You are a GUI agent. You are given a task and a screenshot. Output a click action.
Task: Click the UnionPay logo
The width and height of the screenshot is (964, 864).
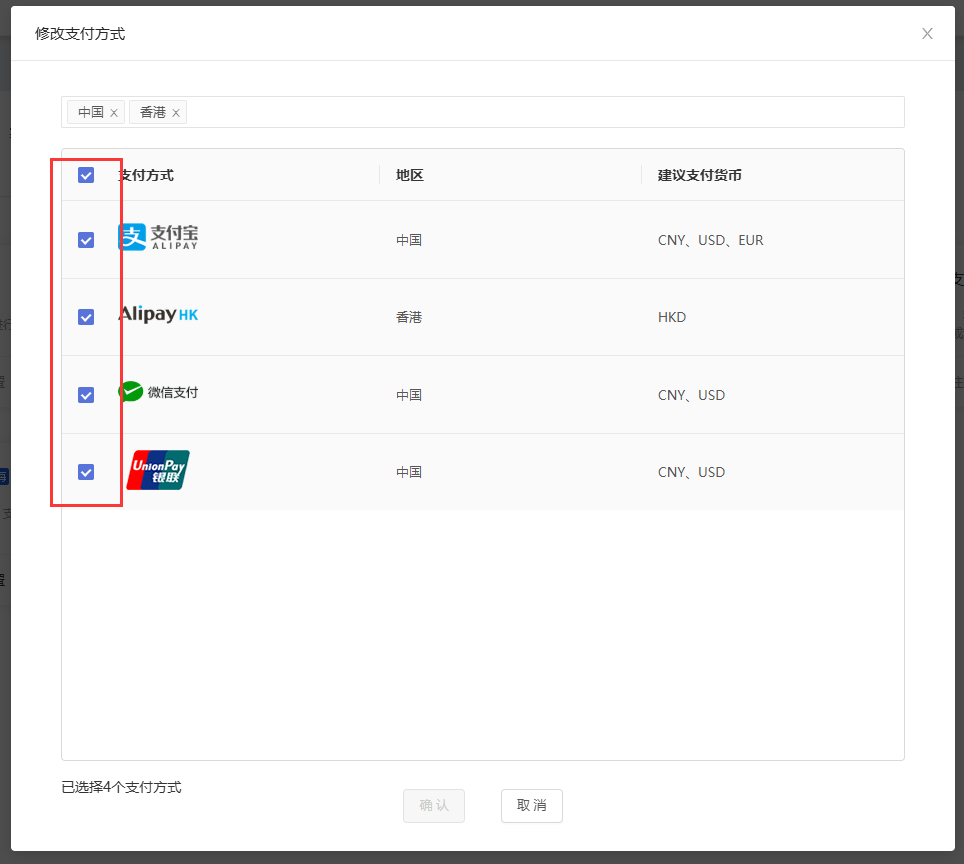coord(158,470)
